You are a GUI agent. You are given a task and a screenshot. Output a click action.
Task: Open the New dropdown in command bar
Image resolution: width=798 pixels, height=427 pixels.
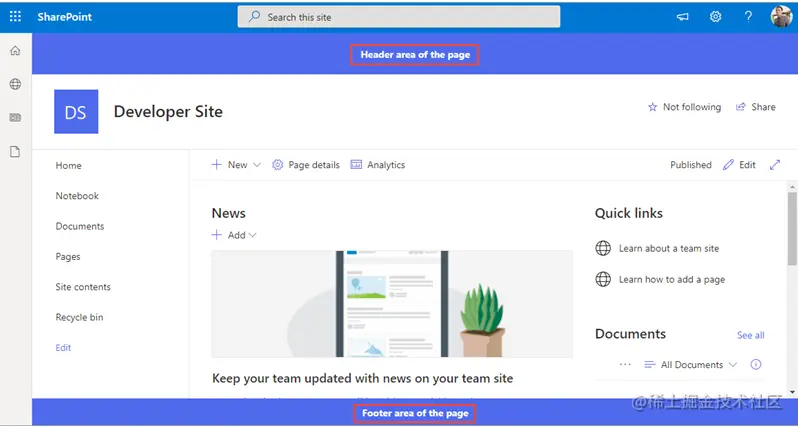[x=236, y=165]
